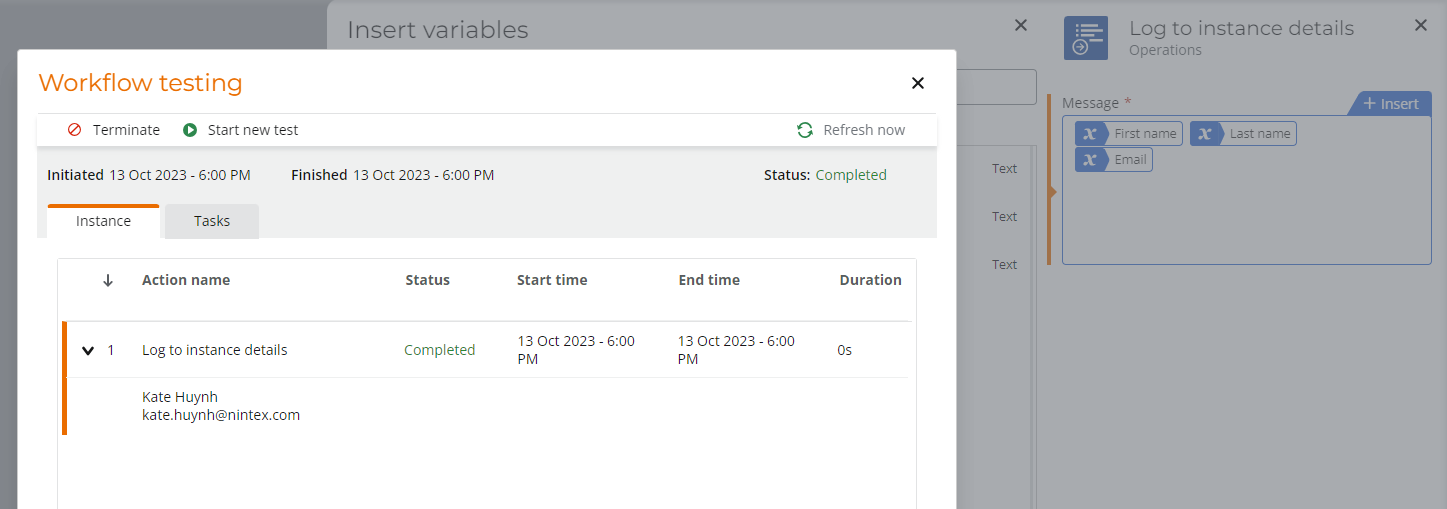Viewport: 1447px width, 509px height.
Task: Click the Email variable token icon
Action: pyautogui.click(x=1091, y=160)
